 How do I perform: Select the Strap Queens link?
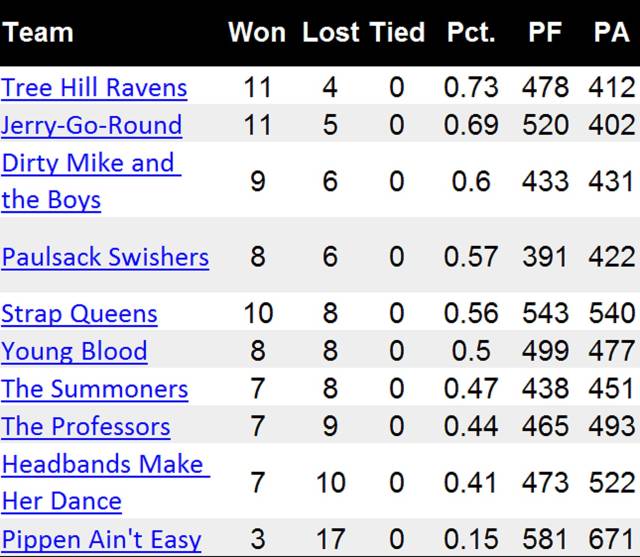pyautogui.click(x=79, y=313)
